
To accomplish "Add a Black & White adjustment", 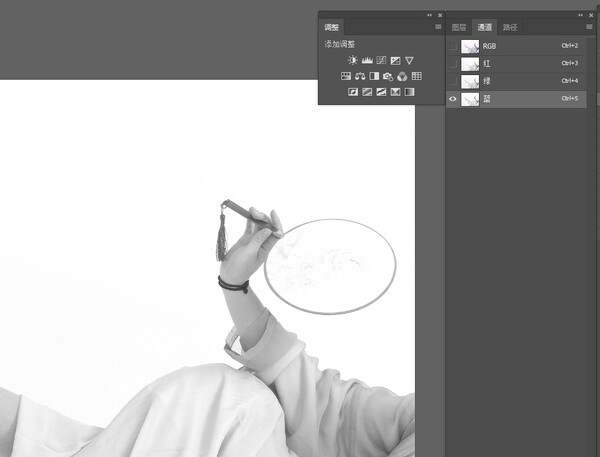I will tap(374, 76).
